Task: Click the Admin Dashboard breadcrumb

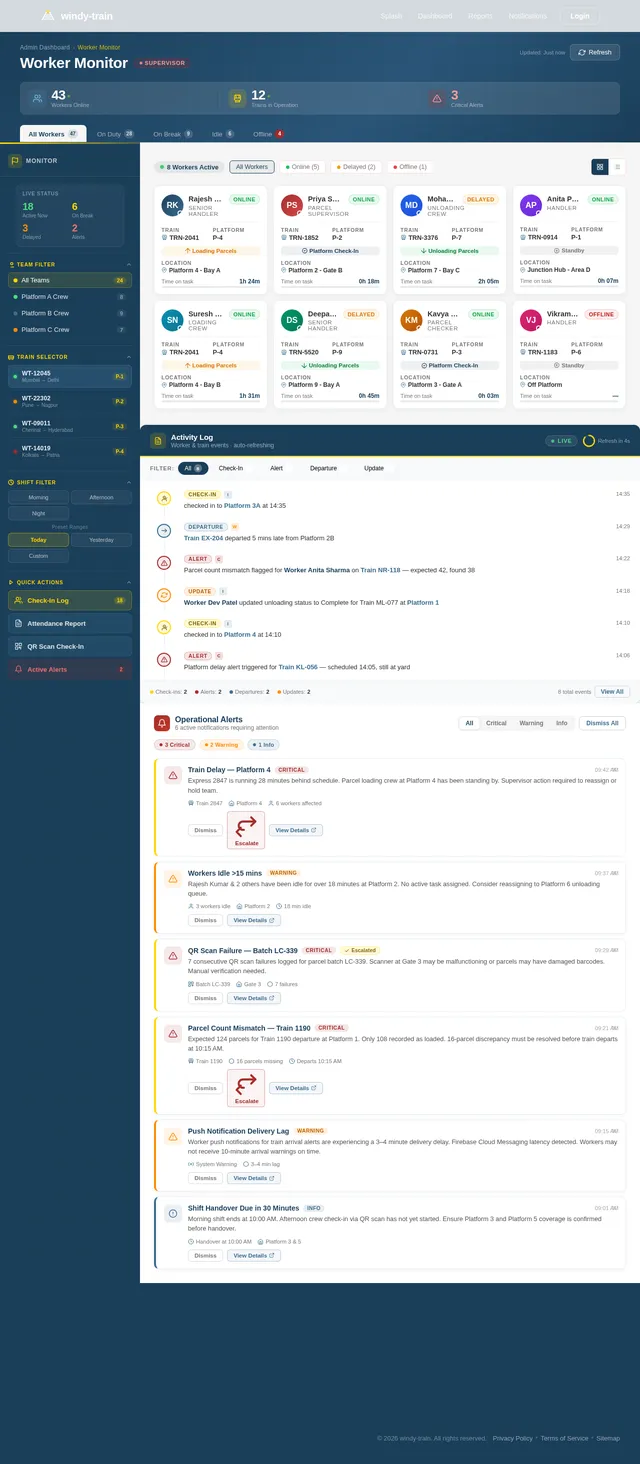Action: 45,47
